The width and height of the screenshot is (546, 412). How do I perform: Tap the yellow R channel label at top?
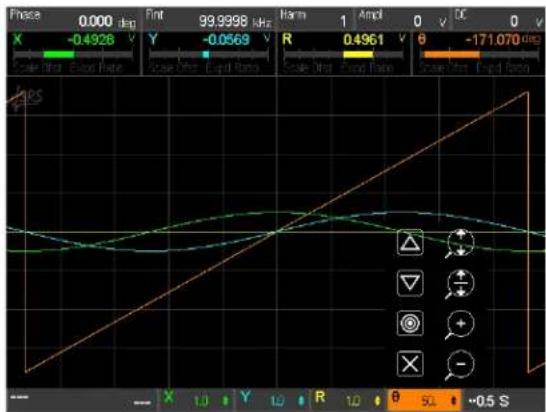(x=287, y=39)
